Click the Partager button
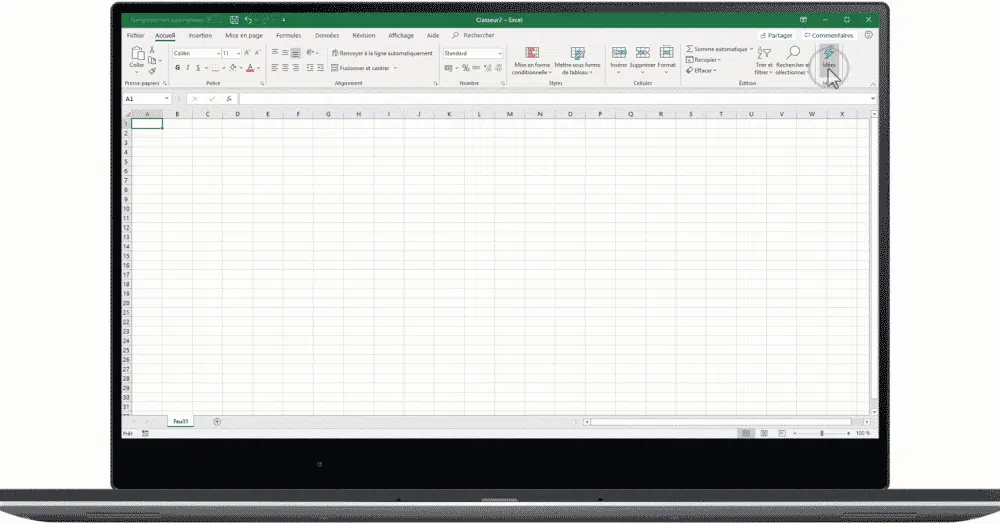Viewport: 1000px width, 523px height. point(776,36)
